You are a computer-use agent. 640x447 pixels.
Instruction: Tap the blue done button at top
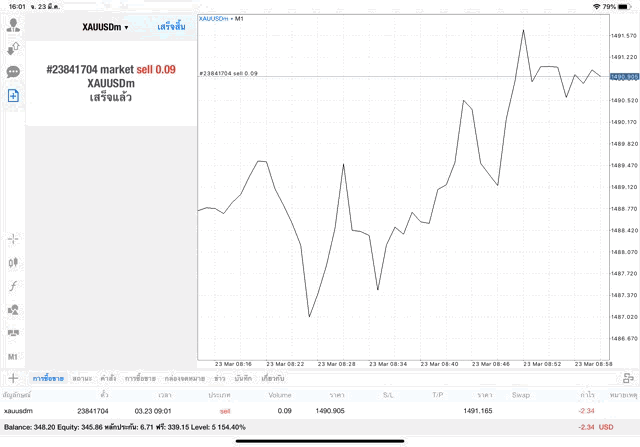(170, 26)
